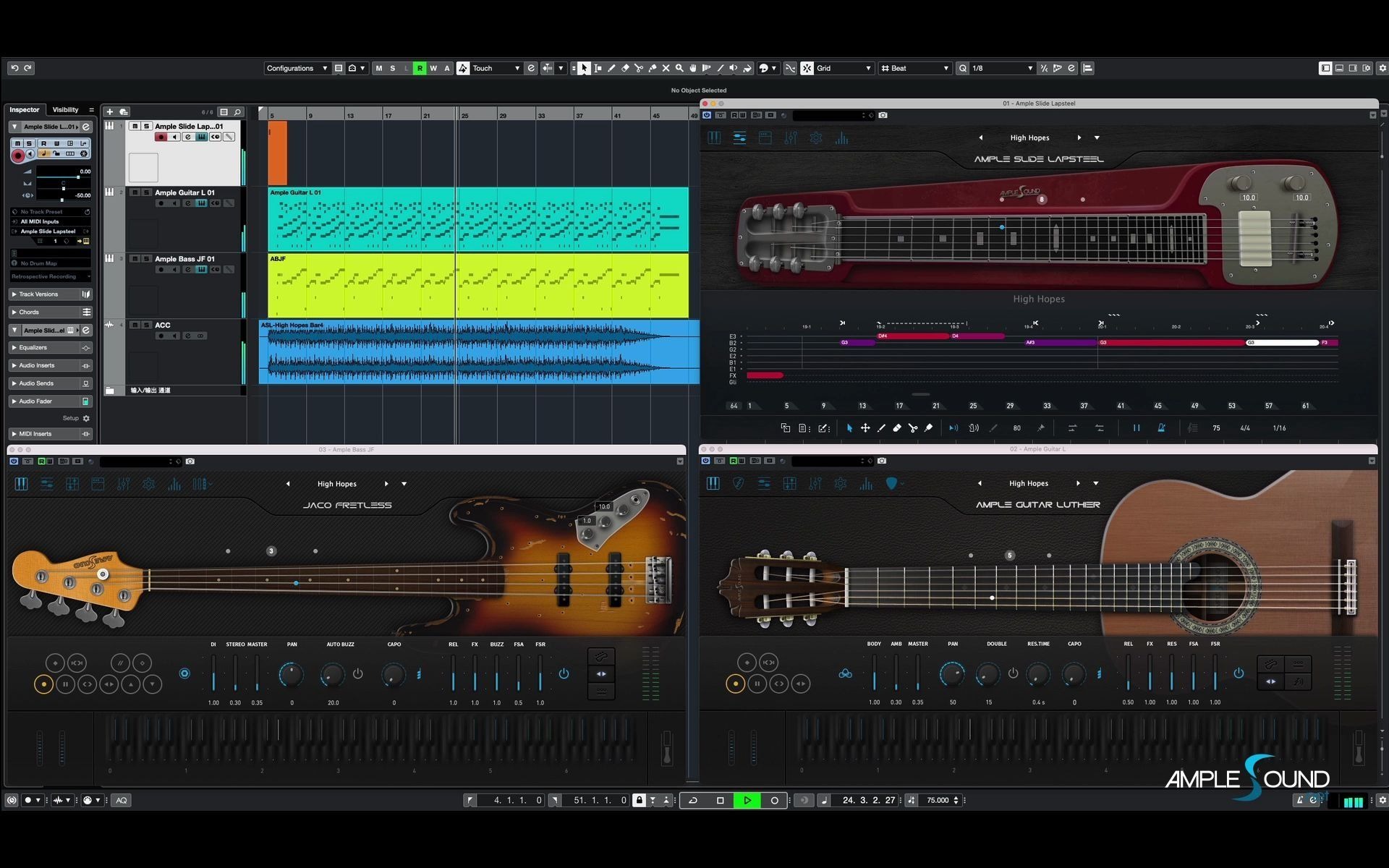Viewport: 1389px width, 868px height.
Task: Switch to the Visibility tab
Action: (66, 110)
